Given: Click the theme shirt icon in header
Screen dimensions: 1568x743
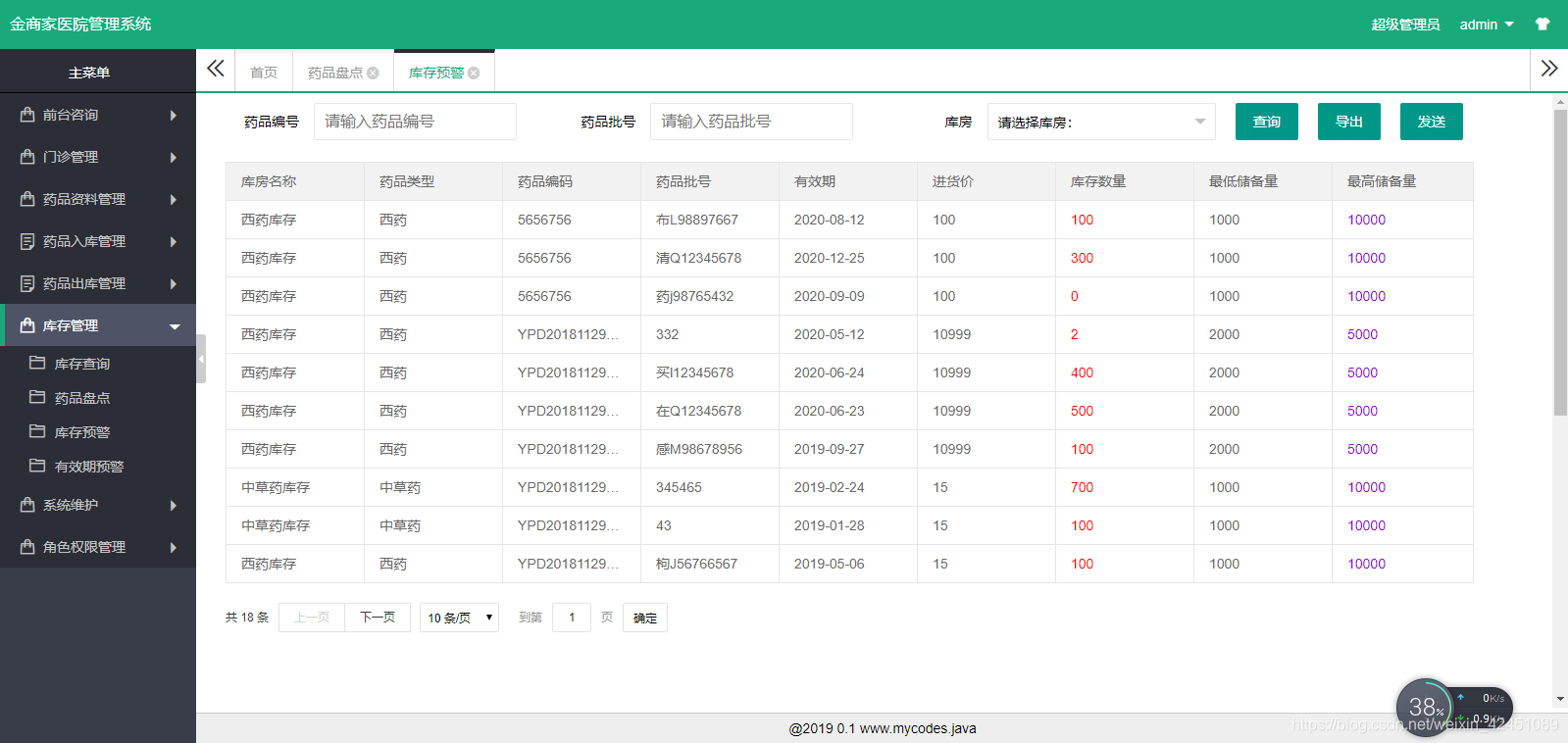Looking at the screenshot, I should coord(1543,25).
